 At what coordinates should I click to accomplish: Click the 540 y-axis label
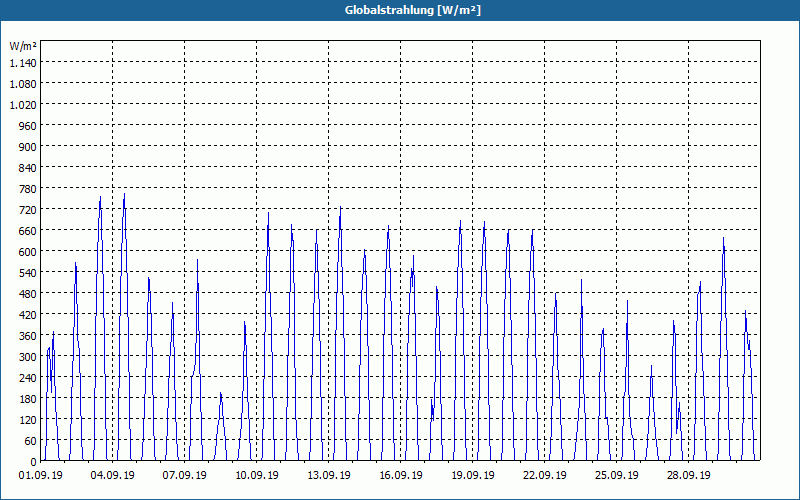coord(29,273)
